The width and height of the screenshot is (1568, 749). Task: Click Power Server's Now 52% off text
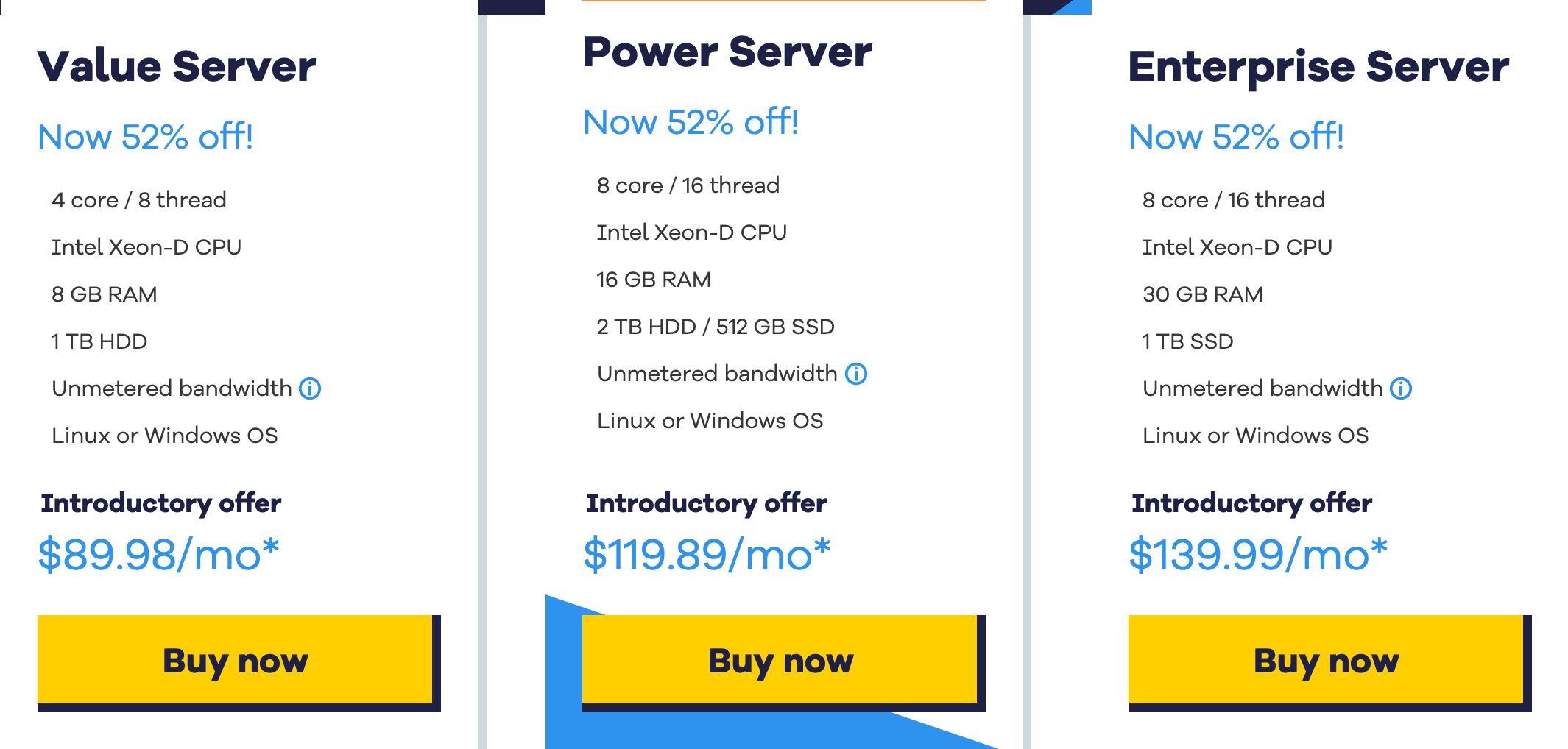691,122
